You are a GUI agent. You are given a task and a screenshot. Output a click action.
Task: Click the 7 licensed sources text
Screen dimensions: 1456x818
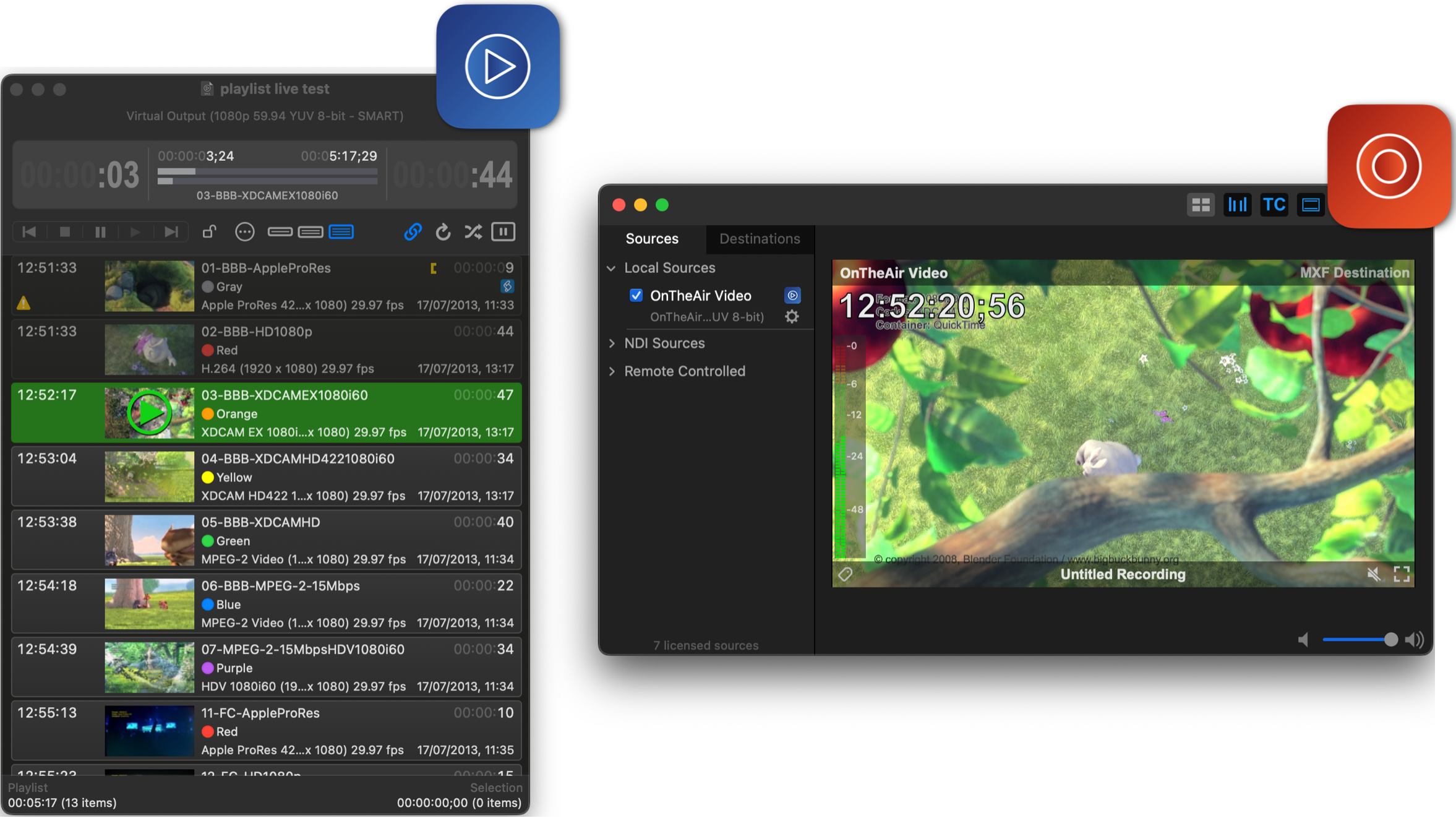pos(706,645)
